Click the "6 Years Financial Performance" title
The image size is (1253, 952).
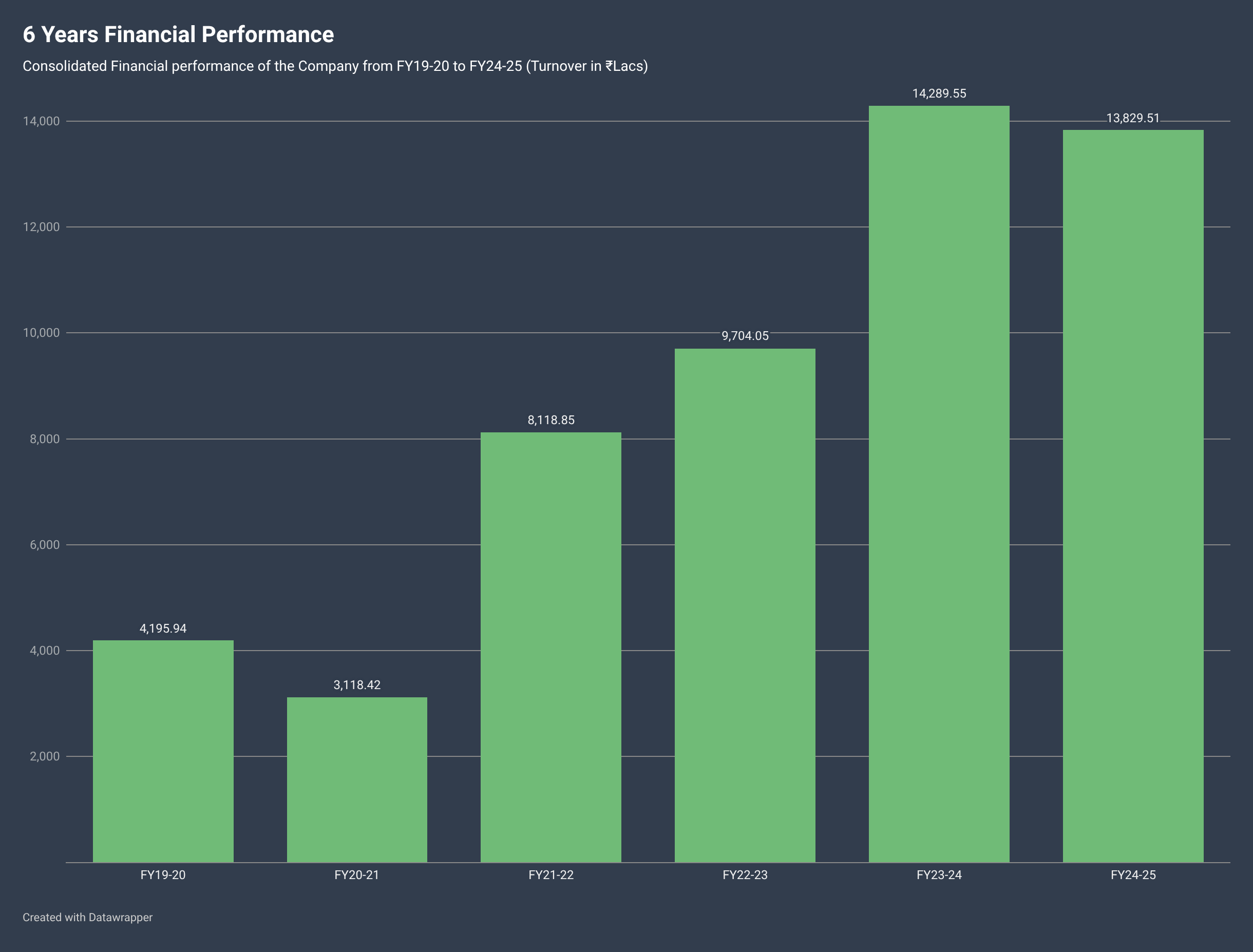[x=178, y=34]
